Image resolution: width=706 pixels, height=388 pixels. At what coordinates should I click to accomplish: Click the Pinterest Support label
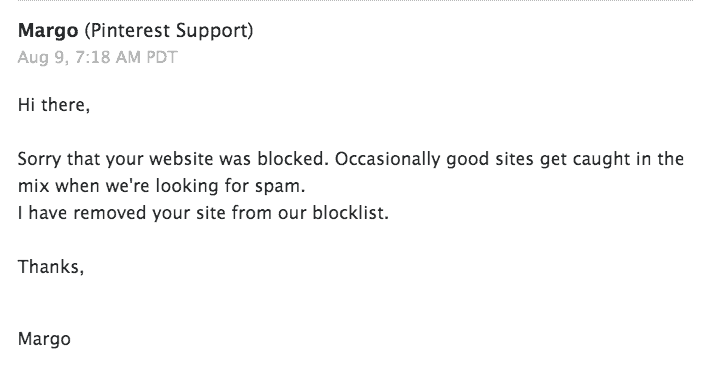[x=169, y=31]
